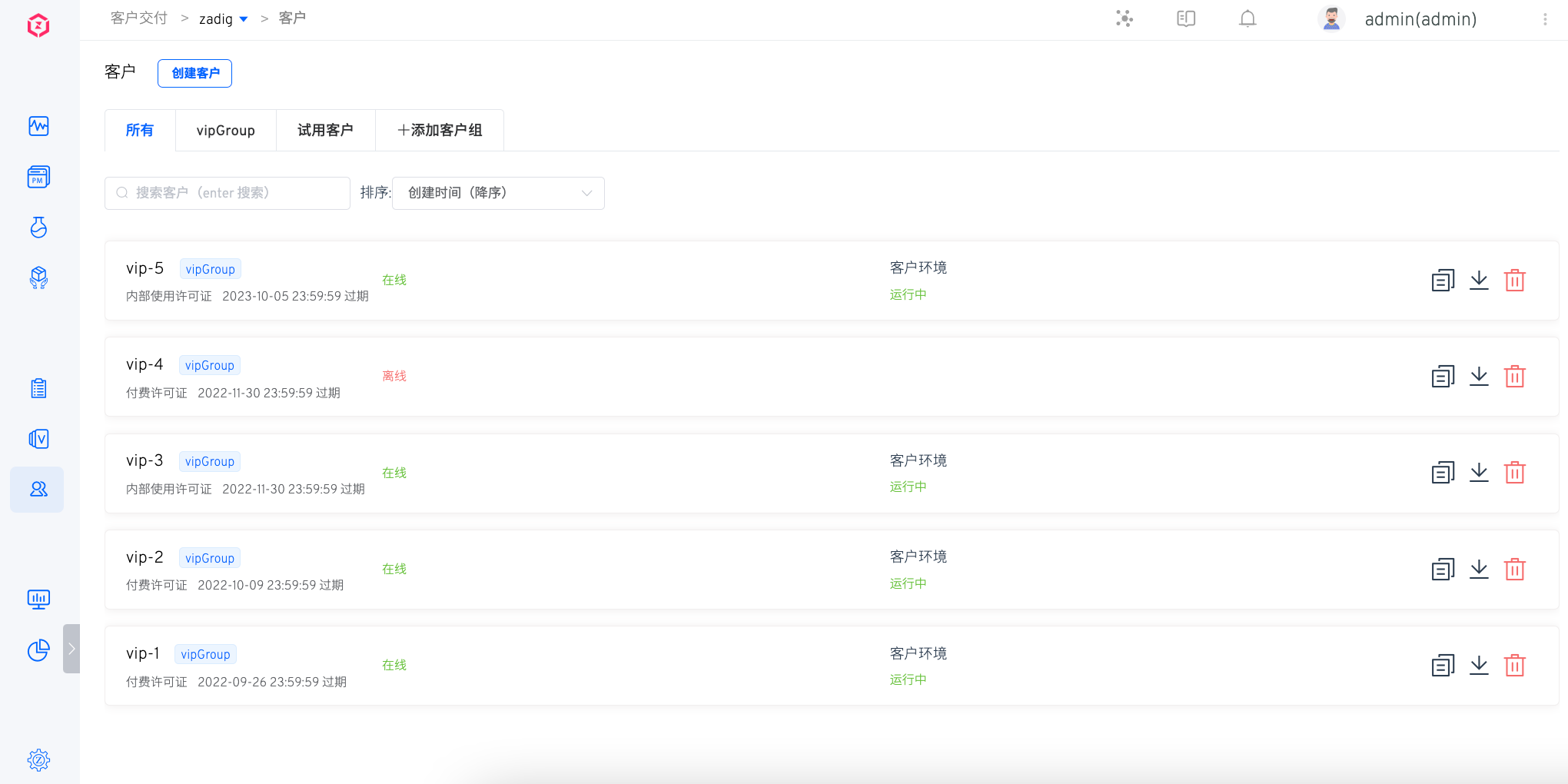
Task: Open the Zadig logo home icon
Action: (38, 25)
